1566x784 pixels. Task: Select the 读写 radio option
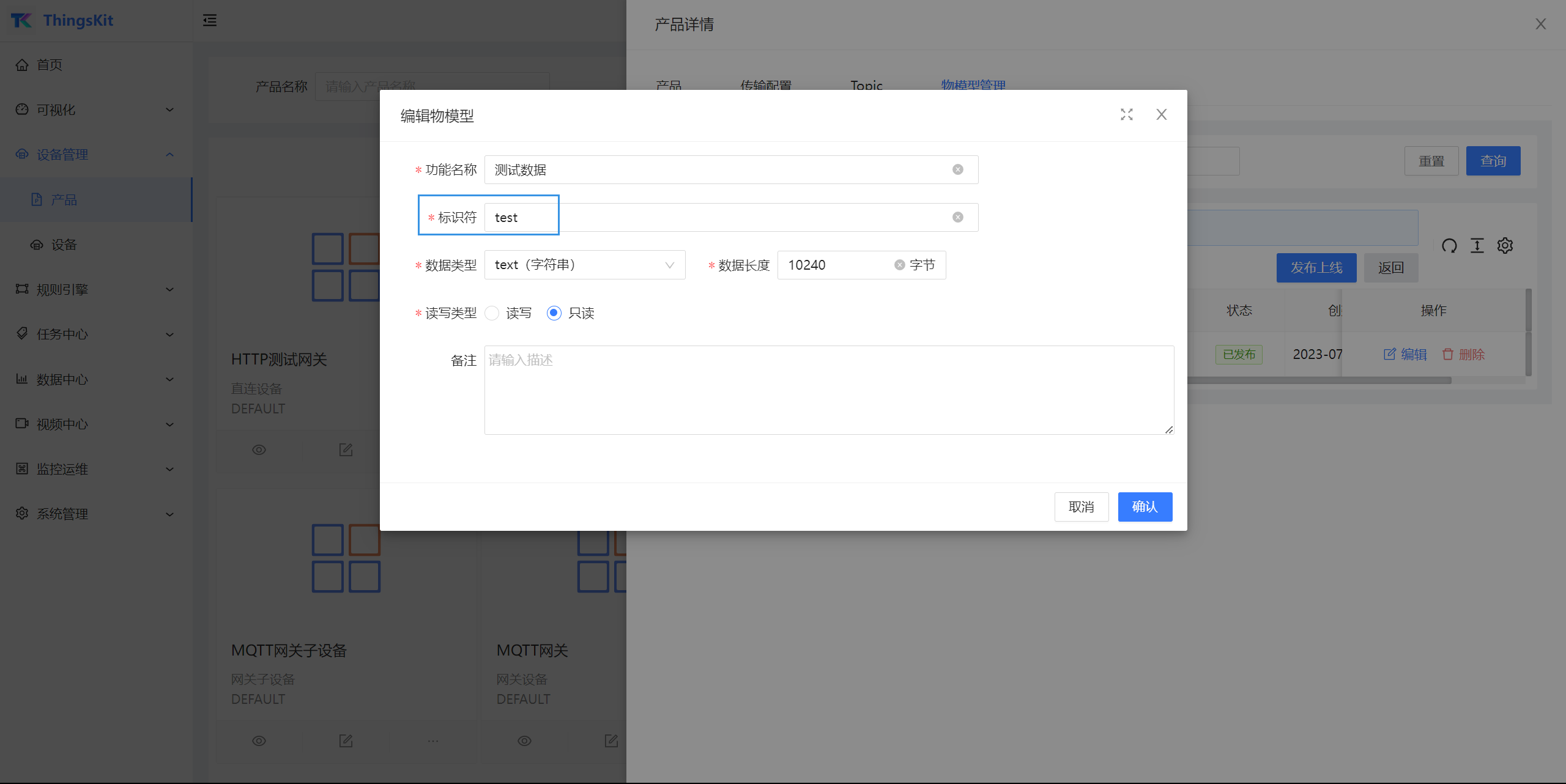[492, 313]
